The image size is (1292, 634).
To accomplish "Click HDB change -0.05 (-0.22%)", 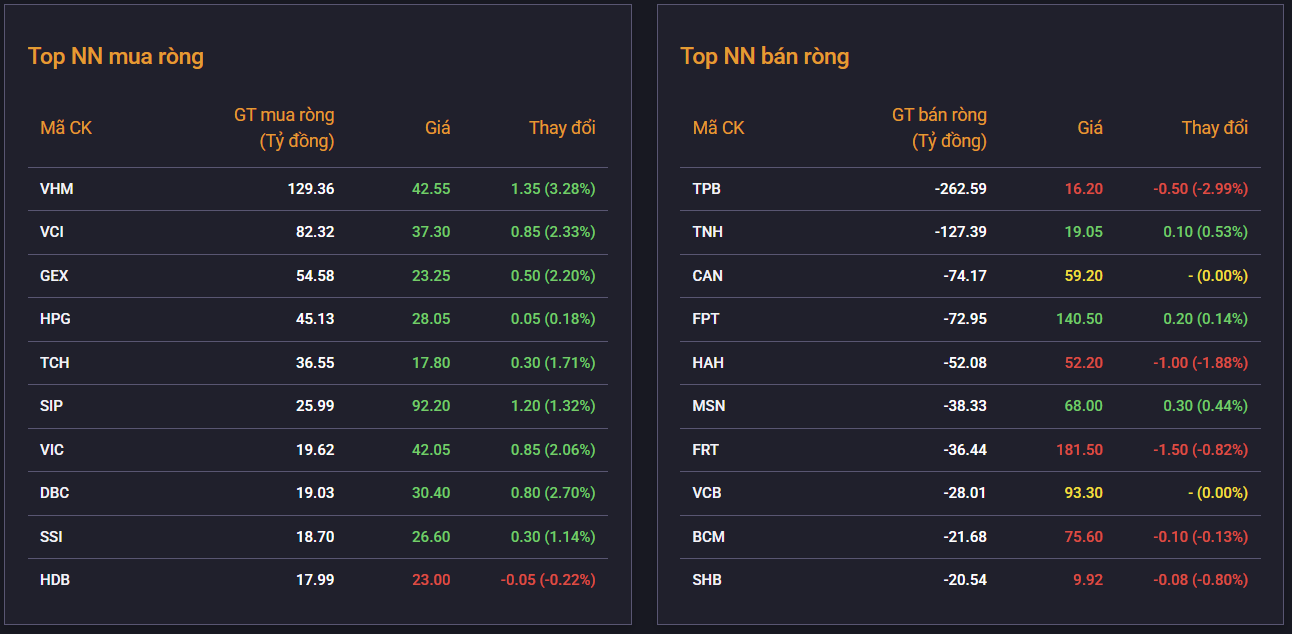I will pyautogui.click(x=548, y=580).
